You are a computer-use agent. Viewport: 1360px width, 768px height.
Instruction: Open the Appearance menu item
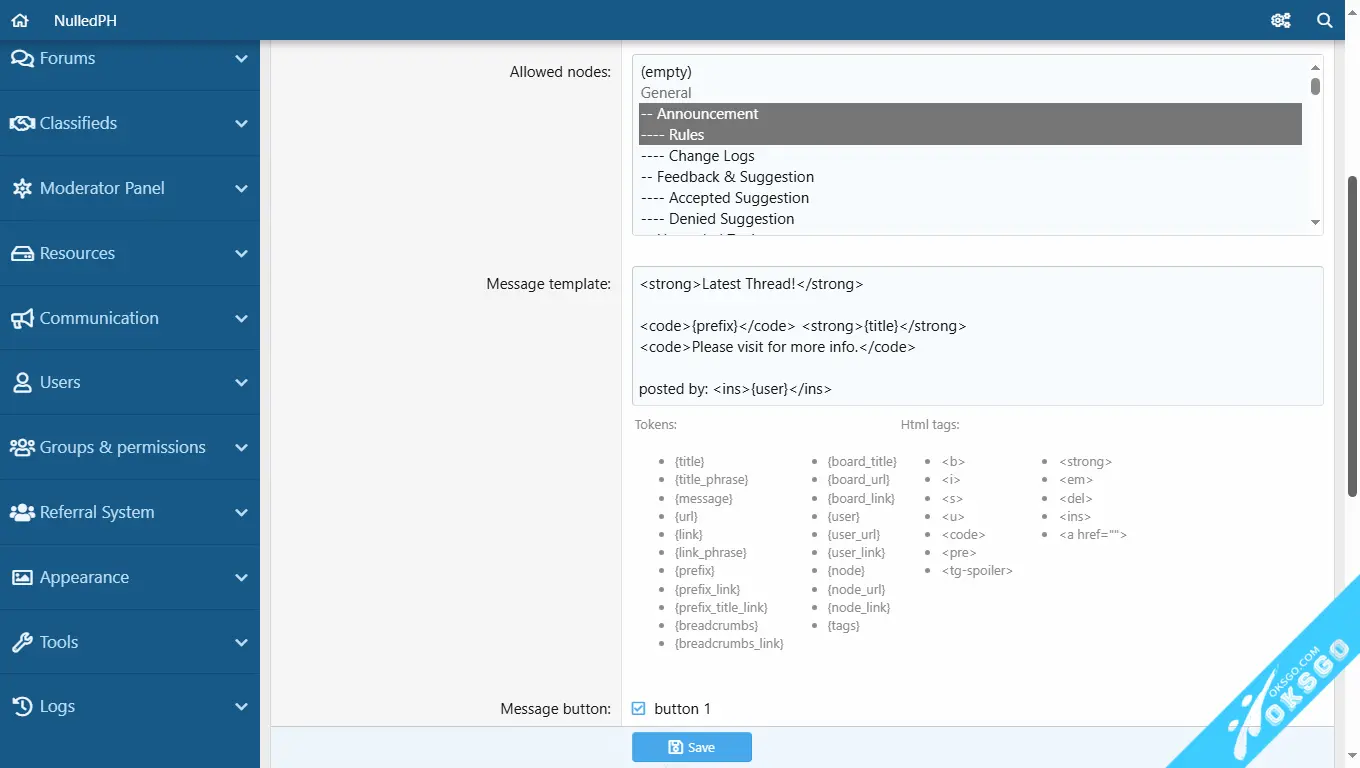pyautogui.click(x=84, y=577)
